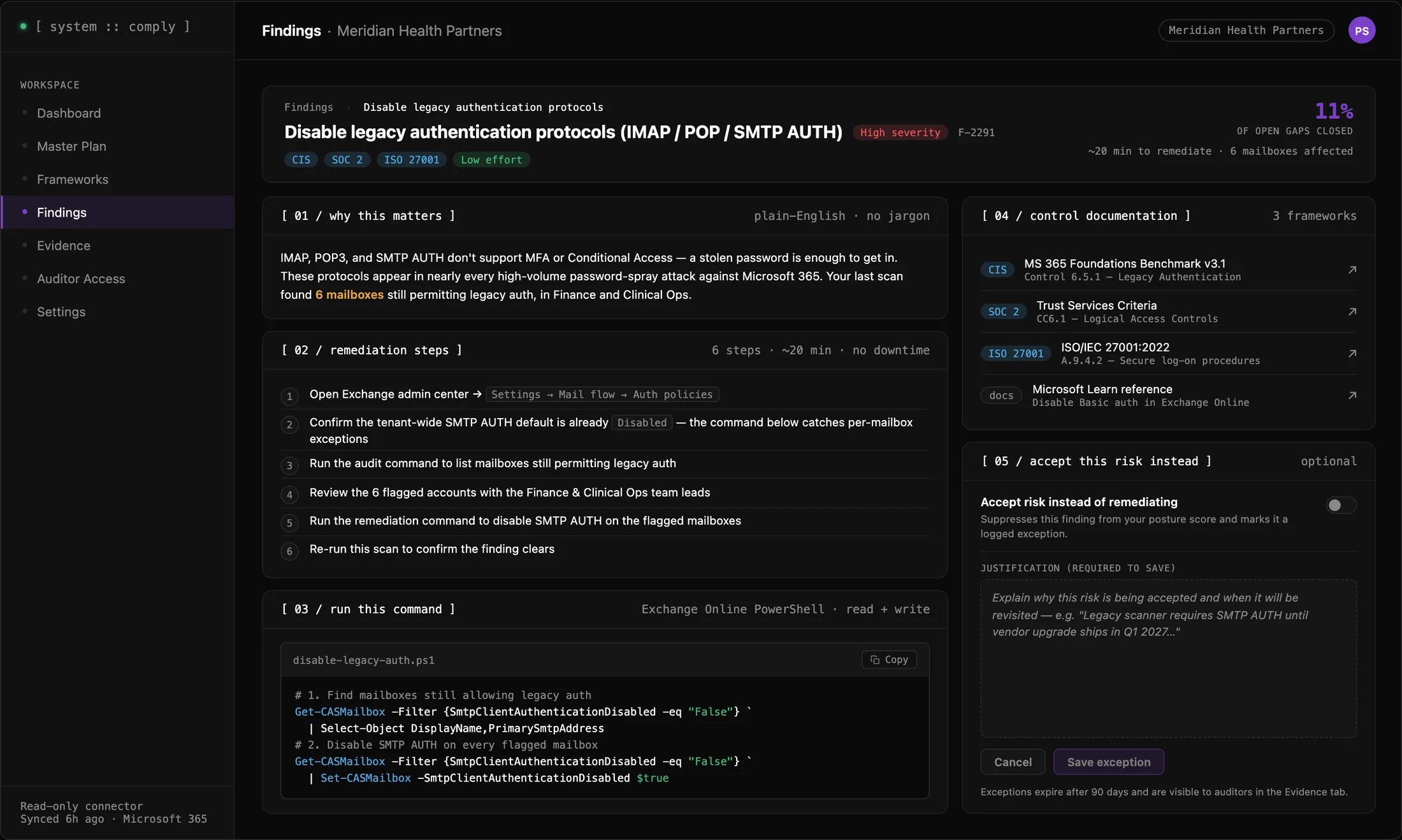
Task: Click the Settings → Mail flow → Auth policies path
Action: coord(602,395)
